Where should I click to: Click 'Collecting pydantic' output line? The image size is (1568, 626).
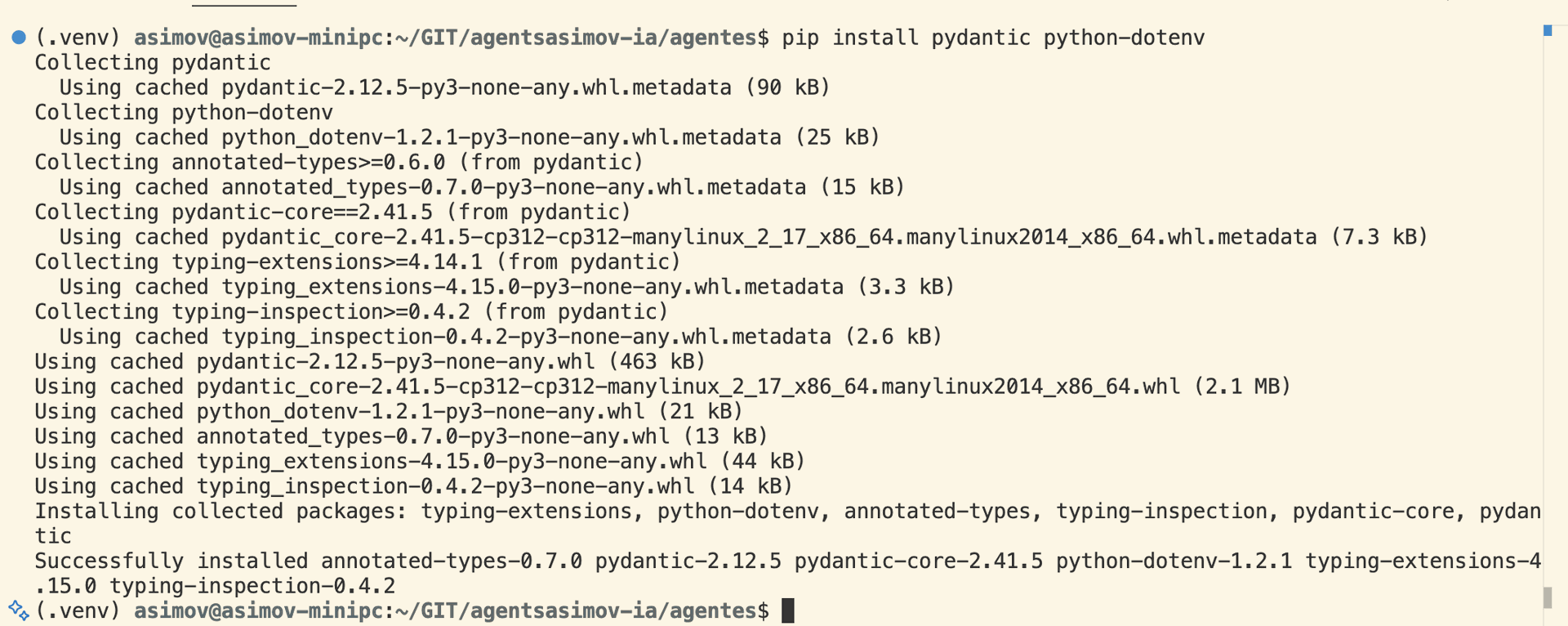click(152, 63)
